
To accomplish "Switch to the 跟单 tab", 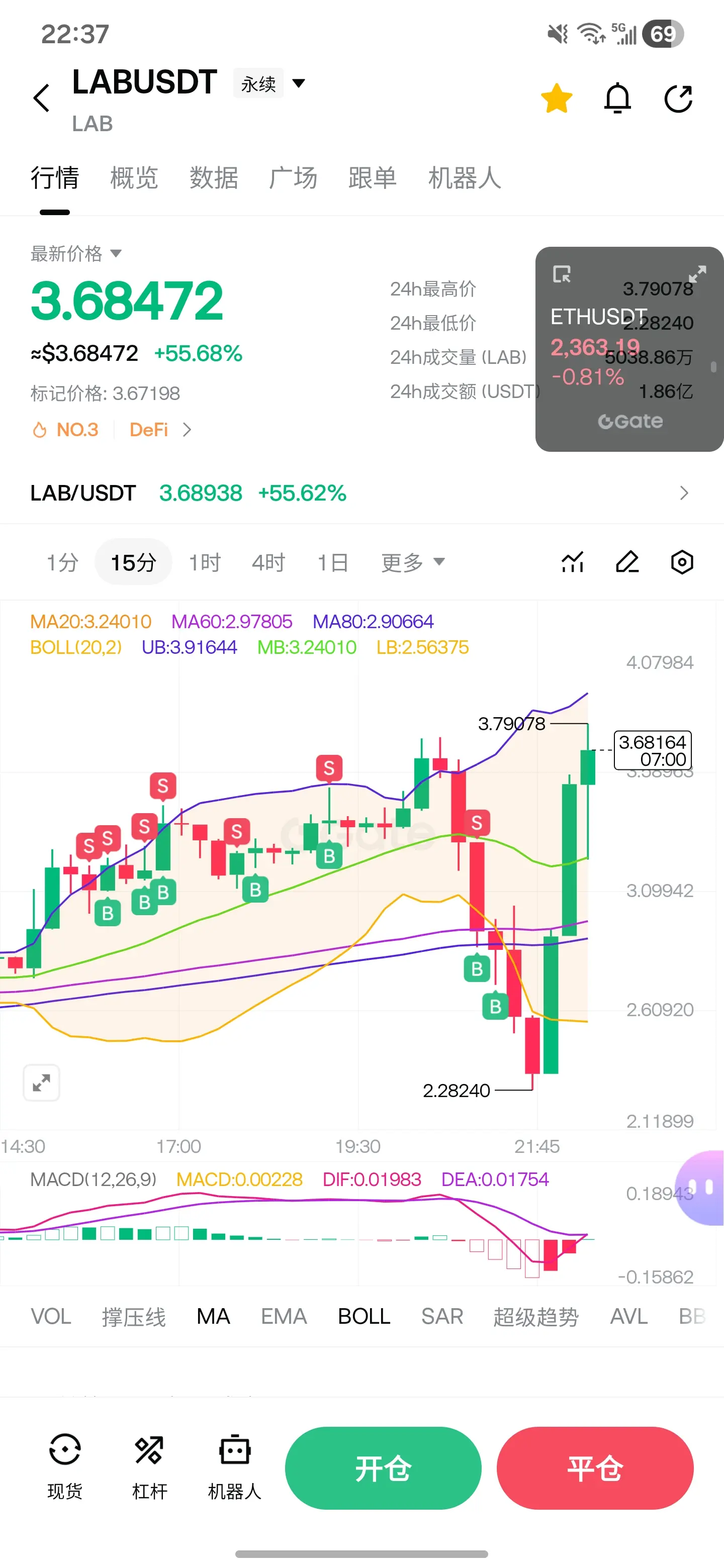I will 373,178.
